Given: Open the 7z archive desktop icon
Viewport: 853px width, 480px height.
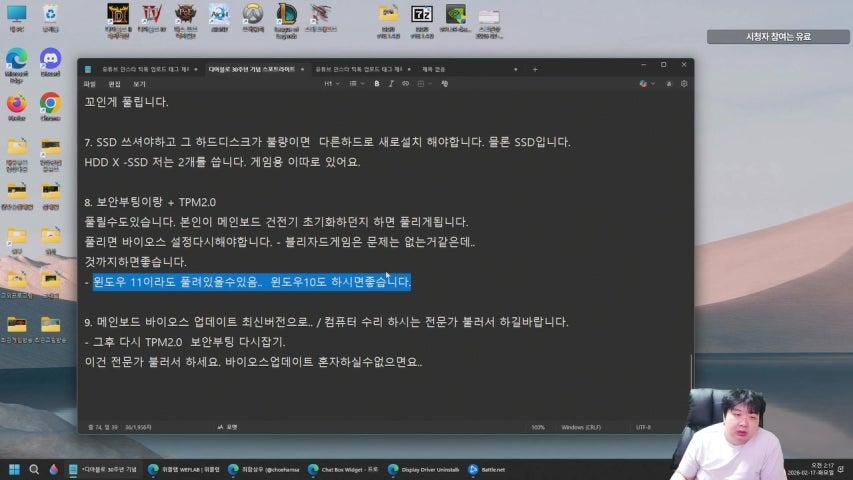Looking at the screenshot, I should [422, 21].
